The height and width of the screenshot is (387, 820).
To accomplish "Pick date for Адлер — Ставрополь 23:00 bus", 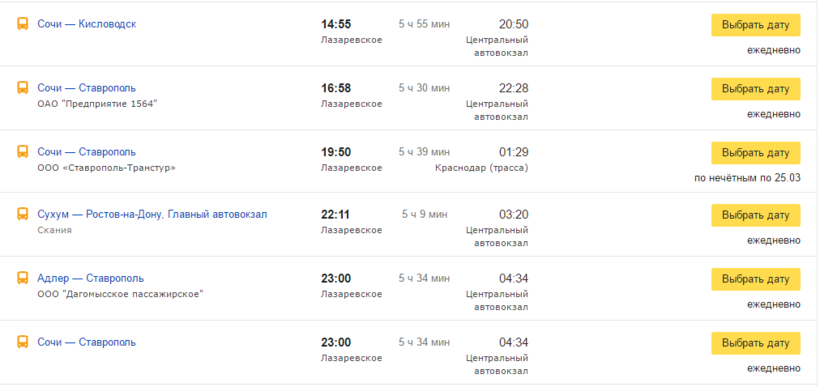I will click(x=756, y=279).
